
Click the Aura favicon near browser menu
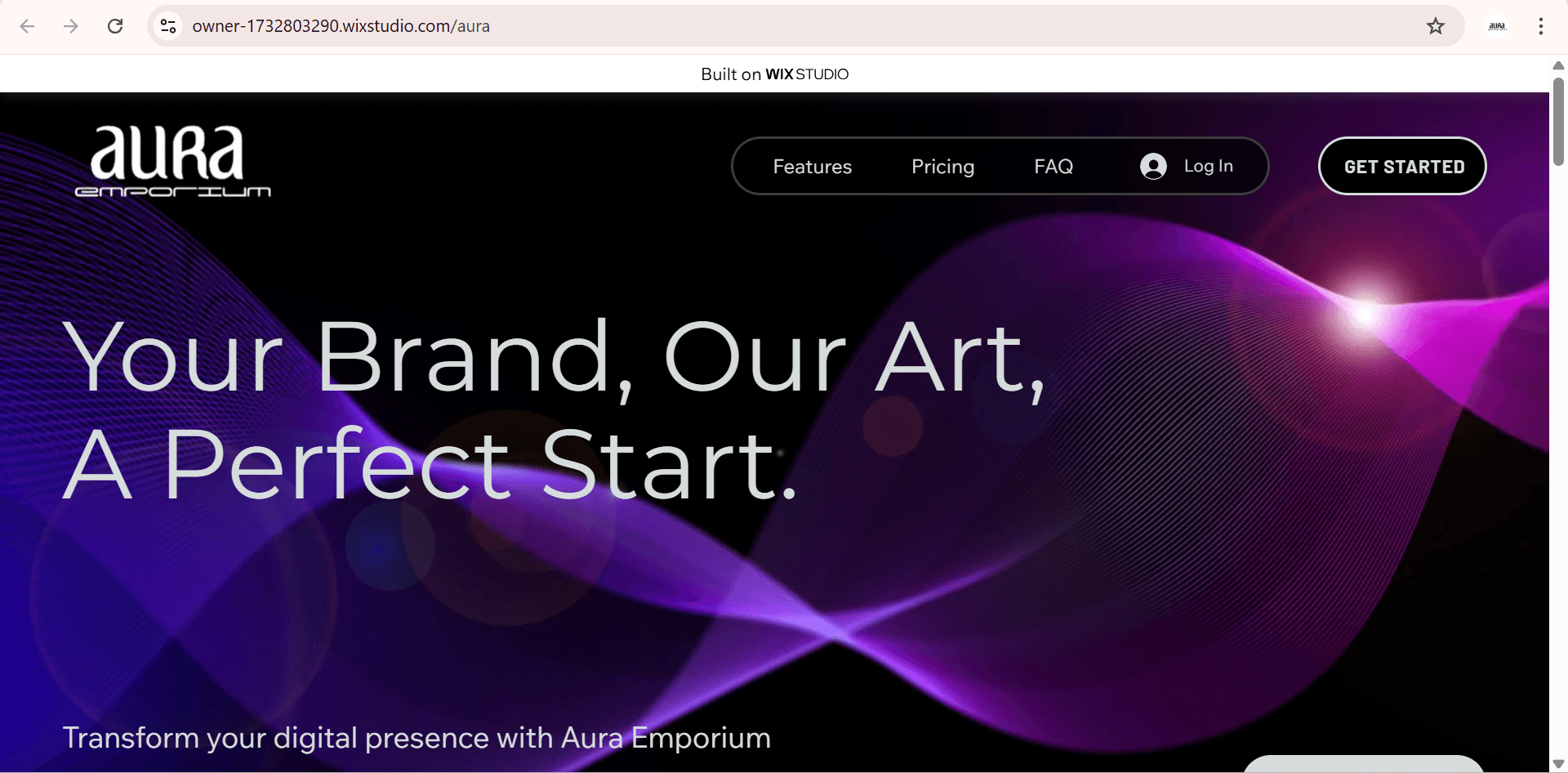[1497, 26]
